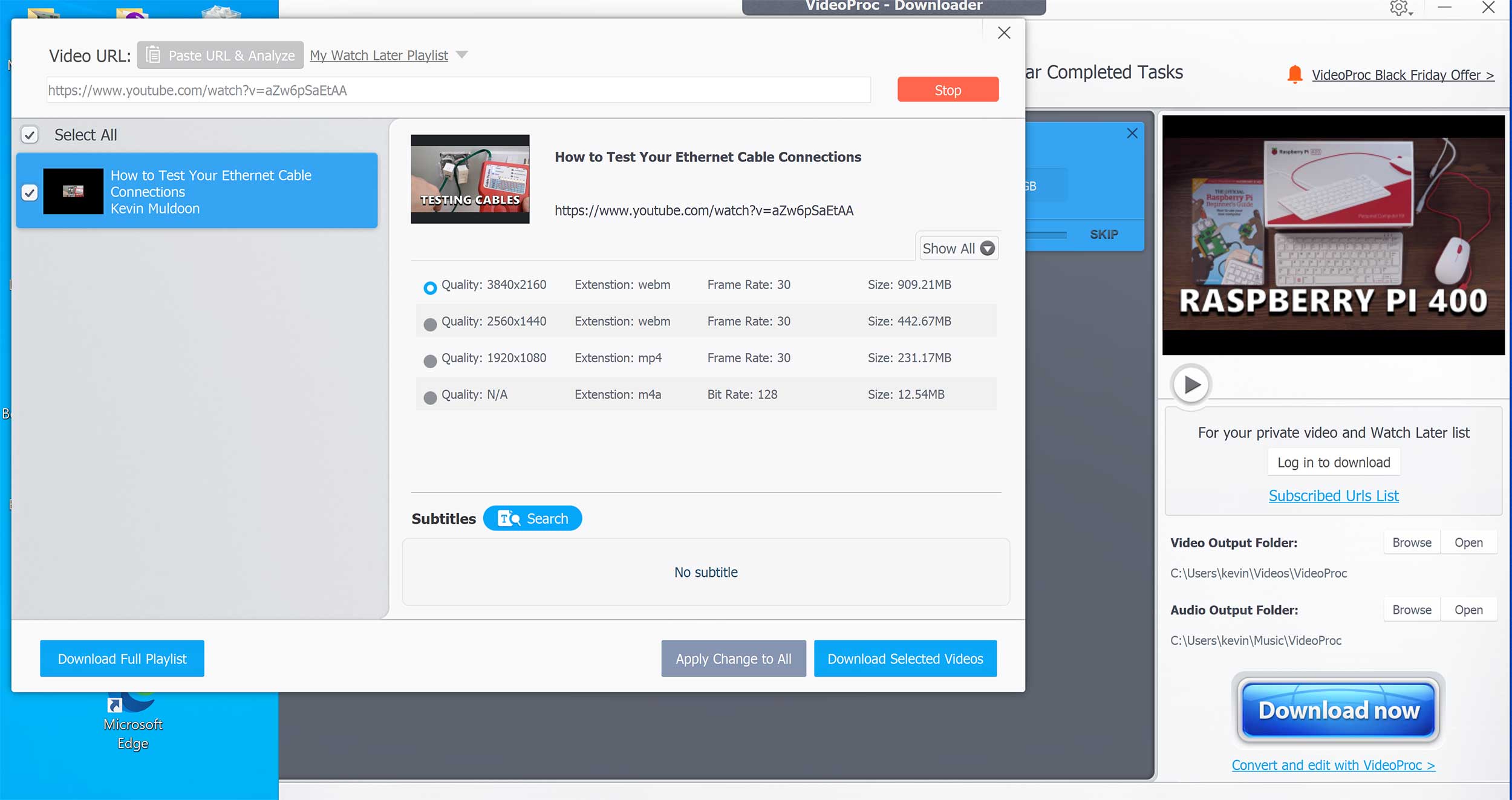
Task: Click Download Selected Videos
Action: click(905, 659)
